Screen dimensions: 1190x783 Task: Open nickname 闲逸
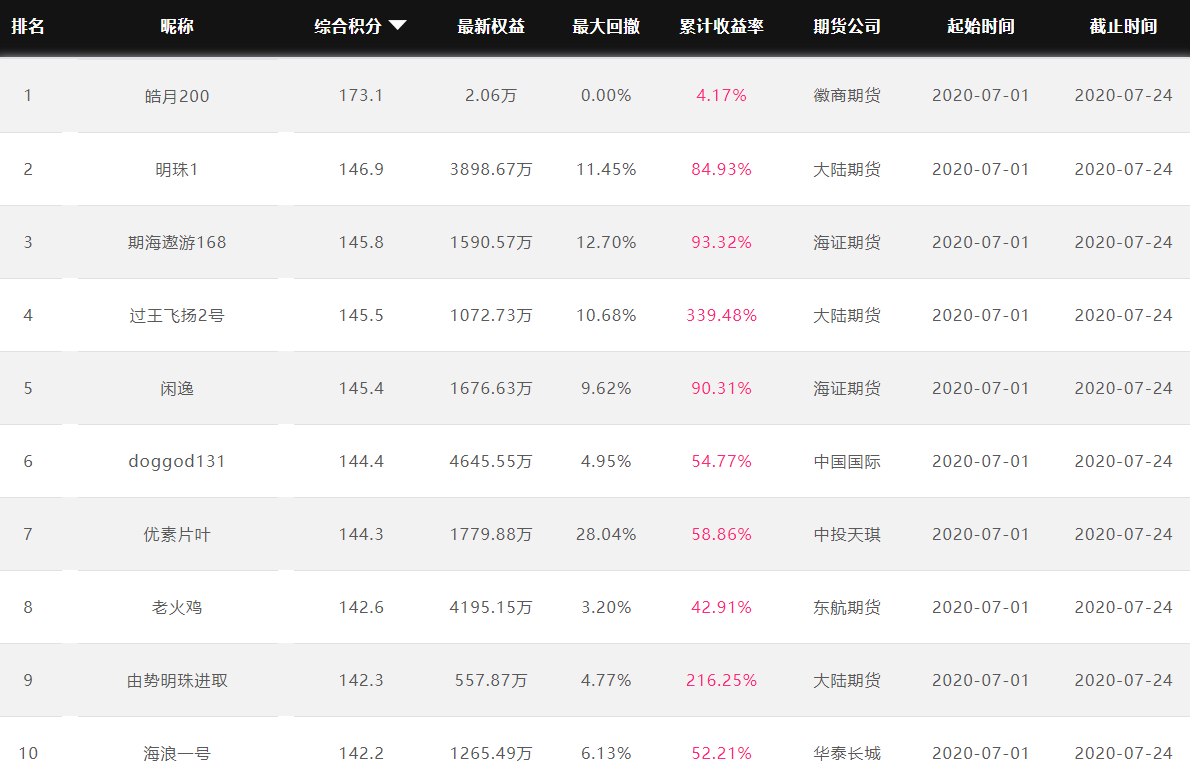177,388
